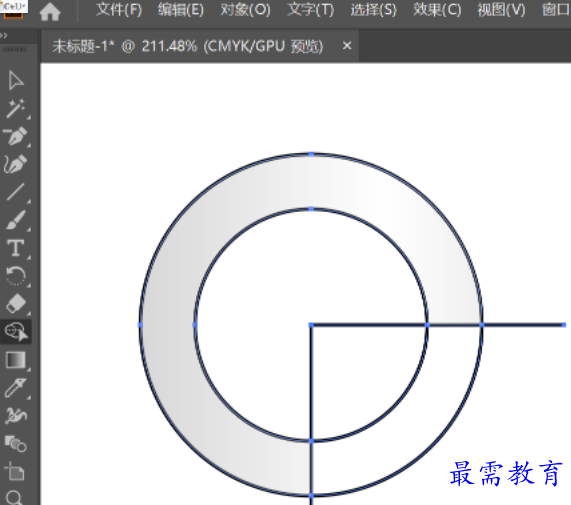This screenshot has width=571, height=505.
Task: Select the Zoom magnifier tool
Action: coord(15,498)
